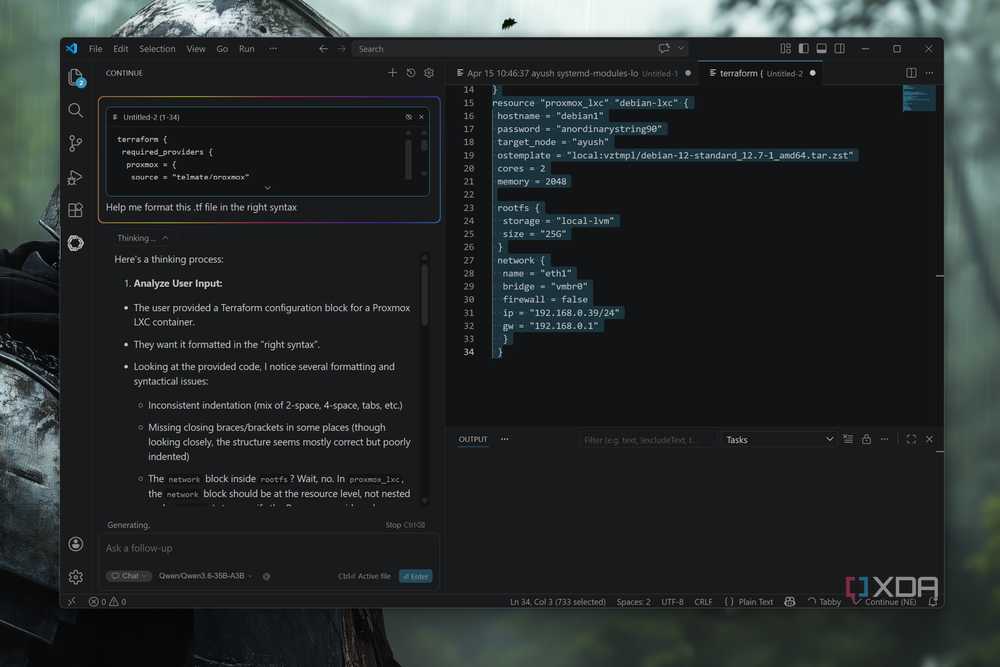Image resolution: width=1000 pixels, height=667 pixels.
Task: Open Copilot chat dropdown arrow
Action: coord(681,48)
